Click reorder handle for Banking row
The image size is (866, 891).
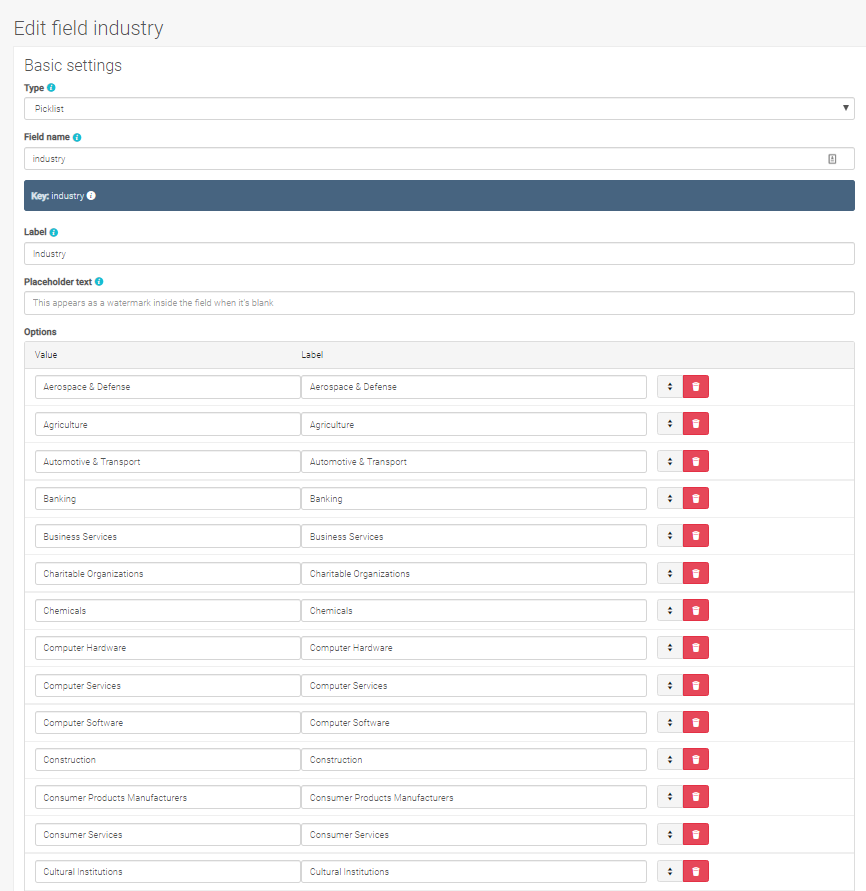point(670,498)
